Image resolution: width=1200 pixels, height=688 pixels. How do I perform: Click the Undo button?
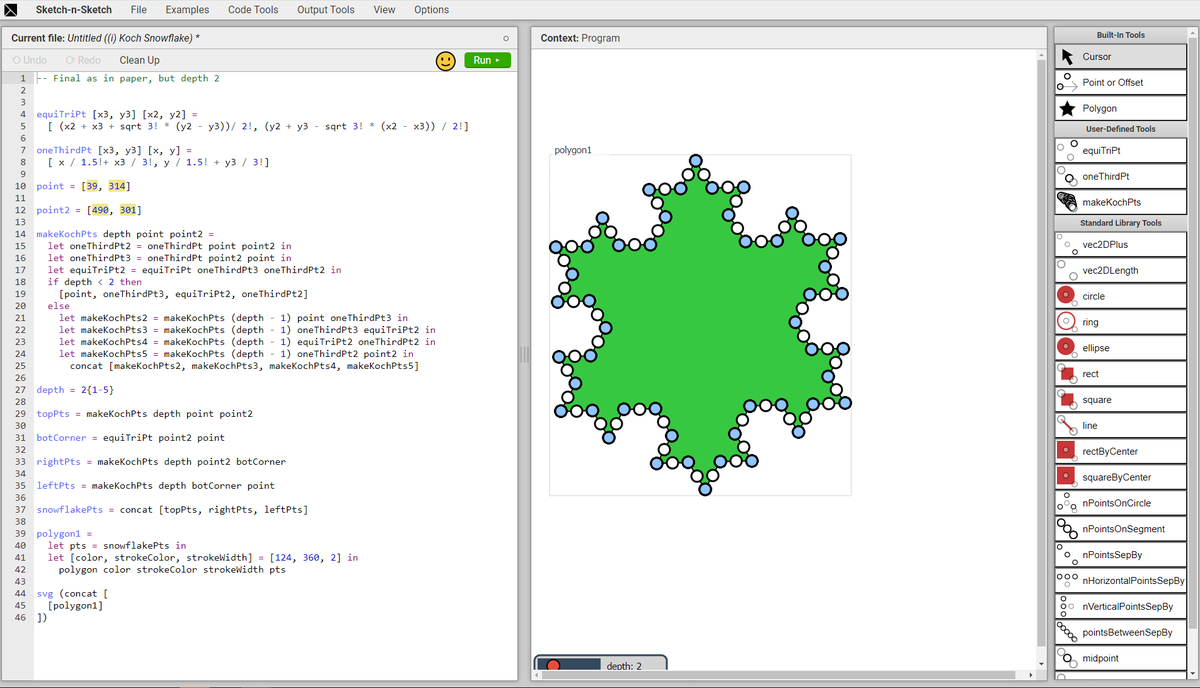point(29,60)
